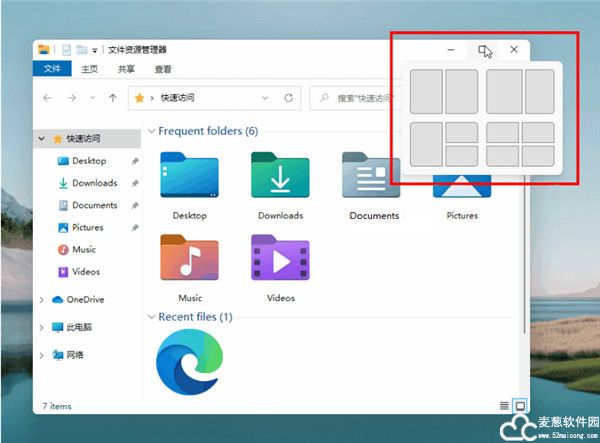Switch to the 共享 ribbon tab
This screenshot has height=443, width=600.
(x=126, y=69)
